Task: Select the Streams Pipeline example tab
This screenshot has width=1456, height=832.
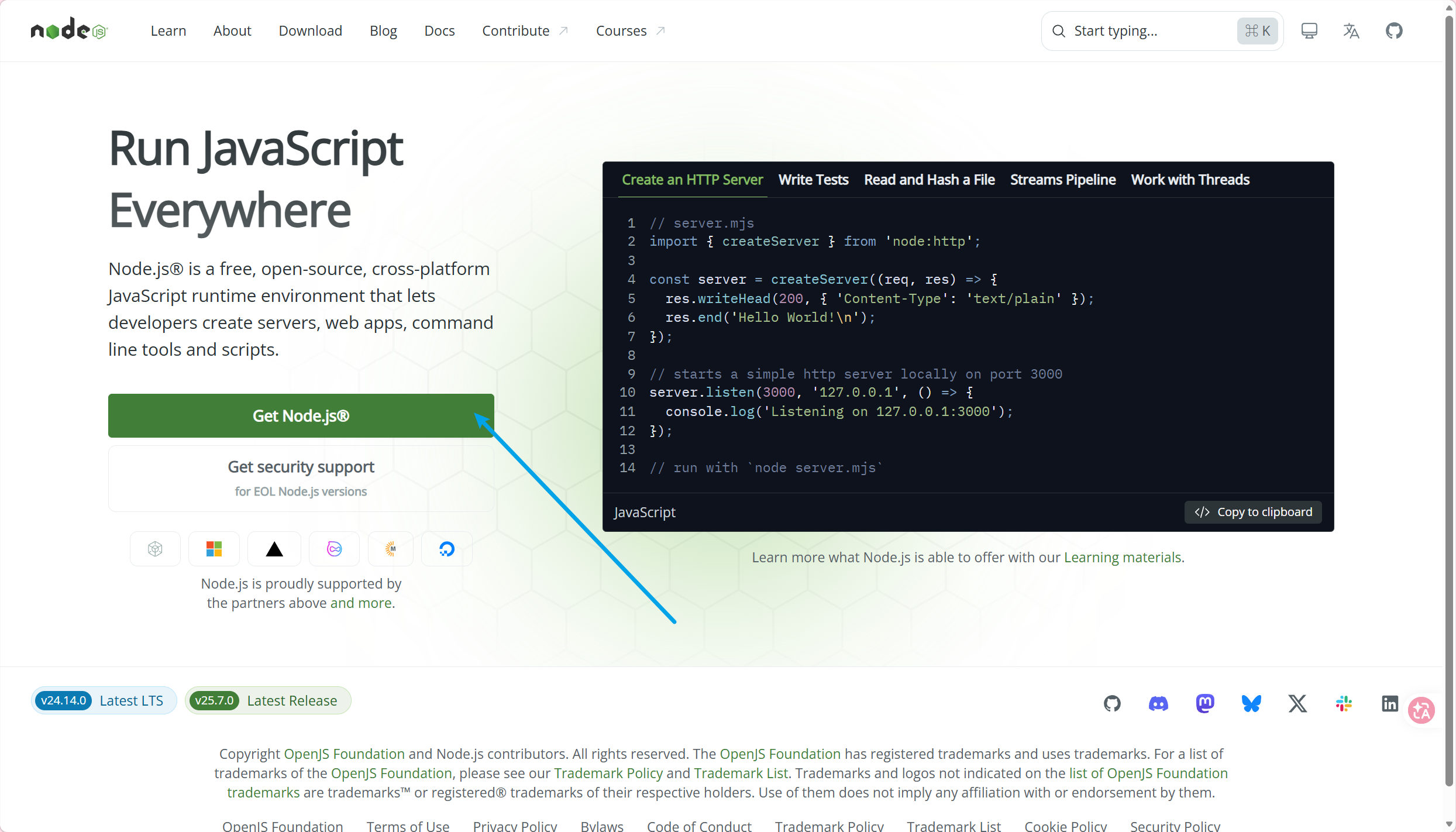Action: pos(1062,180)
